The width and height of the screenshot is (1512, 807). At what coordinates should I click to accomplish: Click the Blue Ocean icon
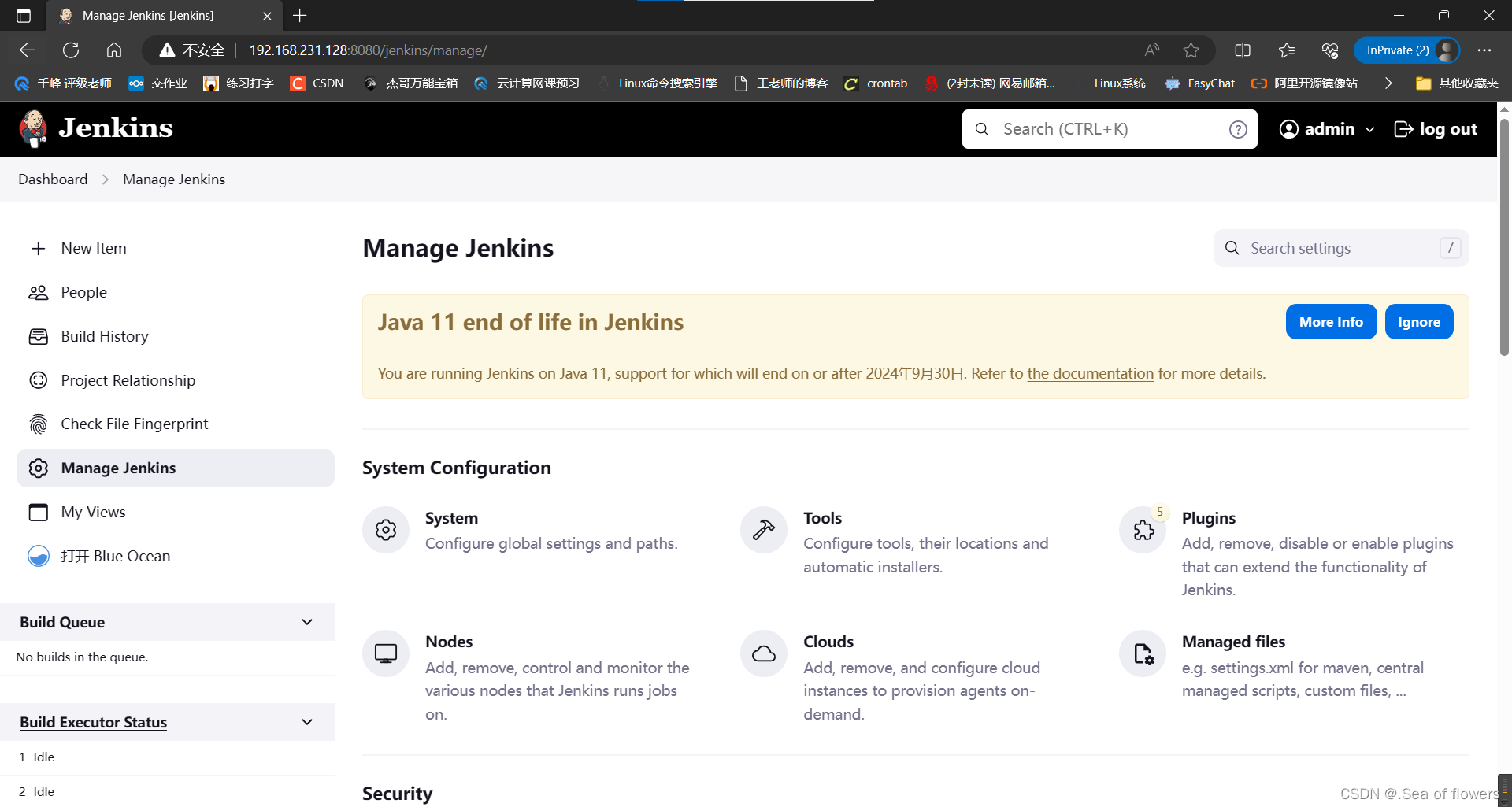pyautogui.click(x=38, y=556)
